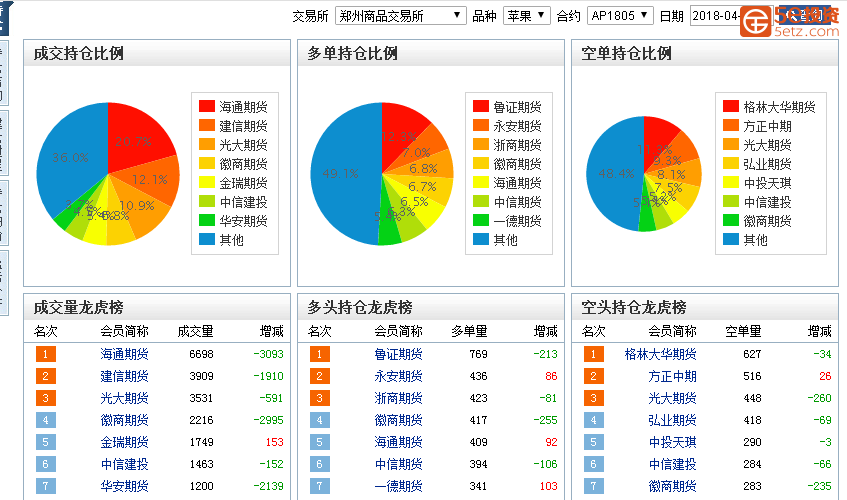Image resolution: width=847 pixels, height=500 pixels.
Task: Open the 品种 dropdown showing 苹果
Action: click(x=527, y=16)
